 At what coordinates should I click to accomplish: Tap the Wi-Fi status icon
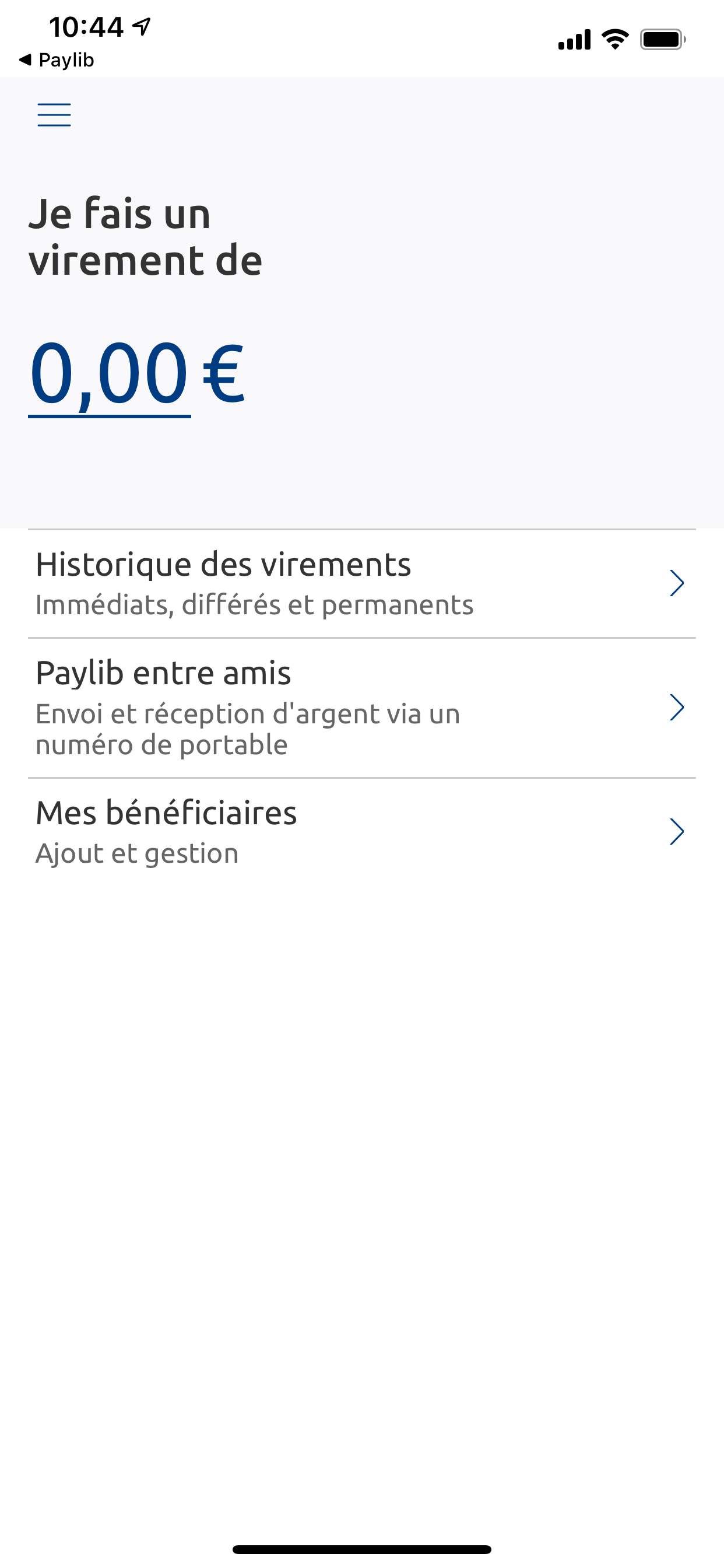coord(614,40)
